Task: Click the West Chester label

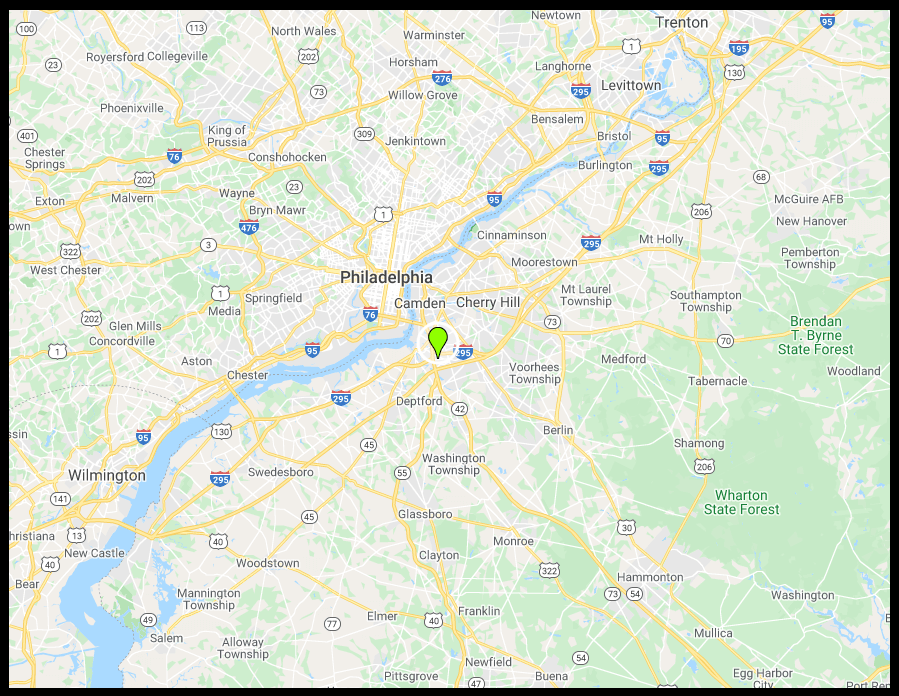Action: tap(65, 270)
